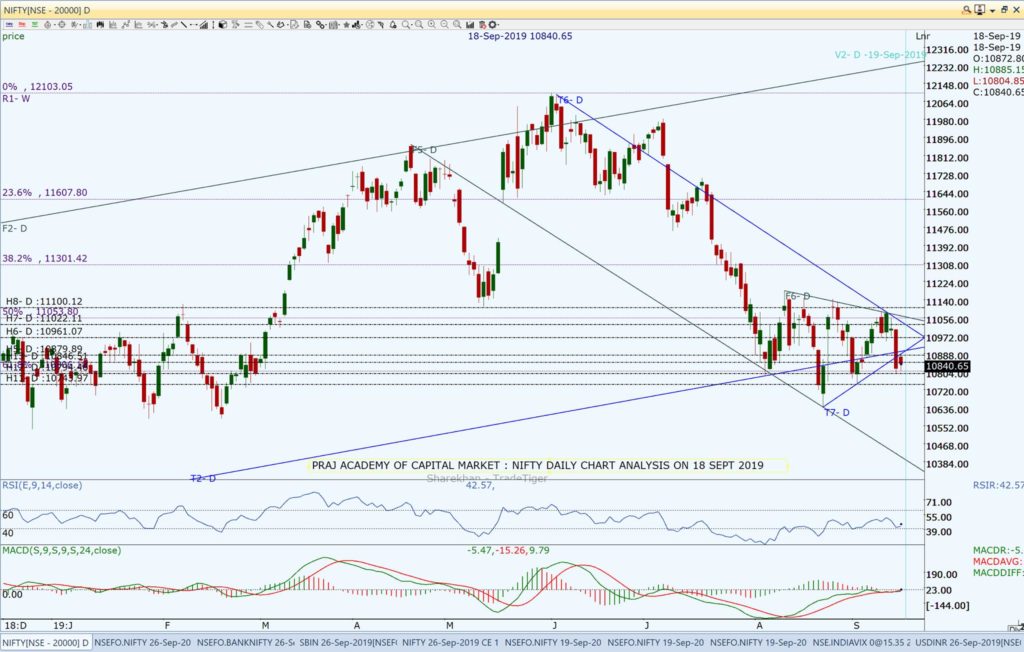Open the bell alert icon
The height and width of the screenshot is (652, 1024).
tap(393, 25)
